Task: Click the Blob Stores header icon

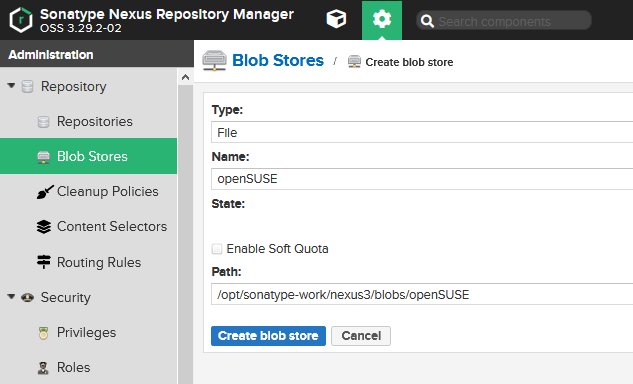Action: pos(214,61)
